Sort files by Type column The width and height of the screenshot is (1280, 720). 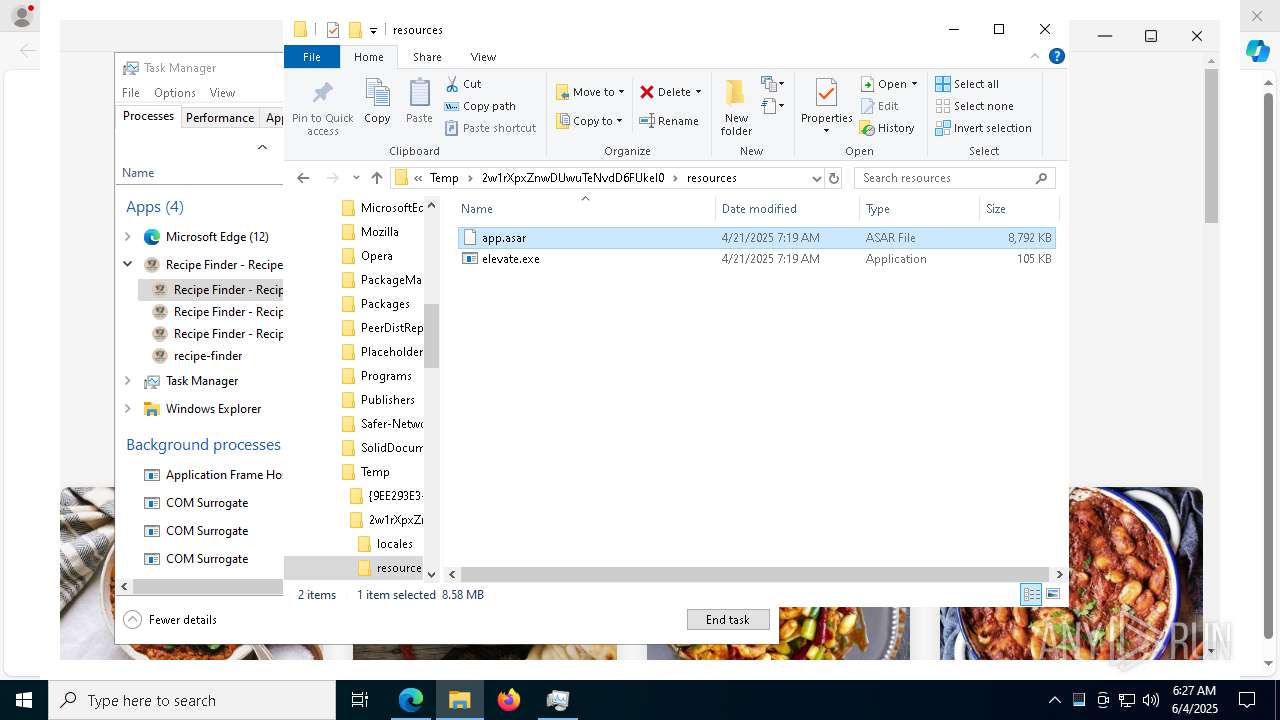pos(919,209)
